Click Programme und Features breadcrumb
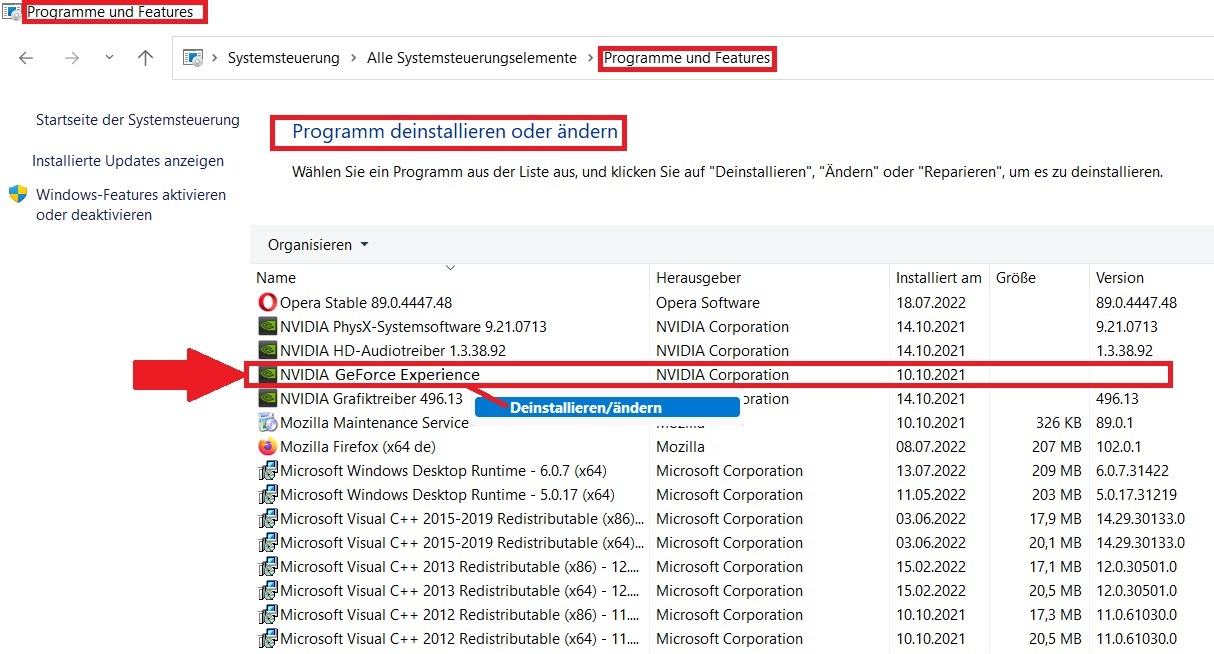This screenshot has width=1214, height=654. pos(687,58)
